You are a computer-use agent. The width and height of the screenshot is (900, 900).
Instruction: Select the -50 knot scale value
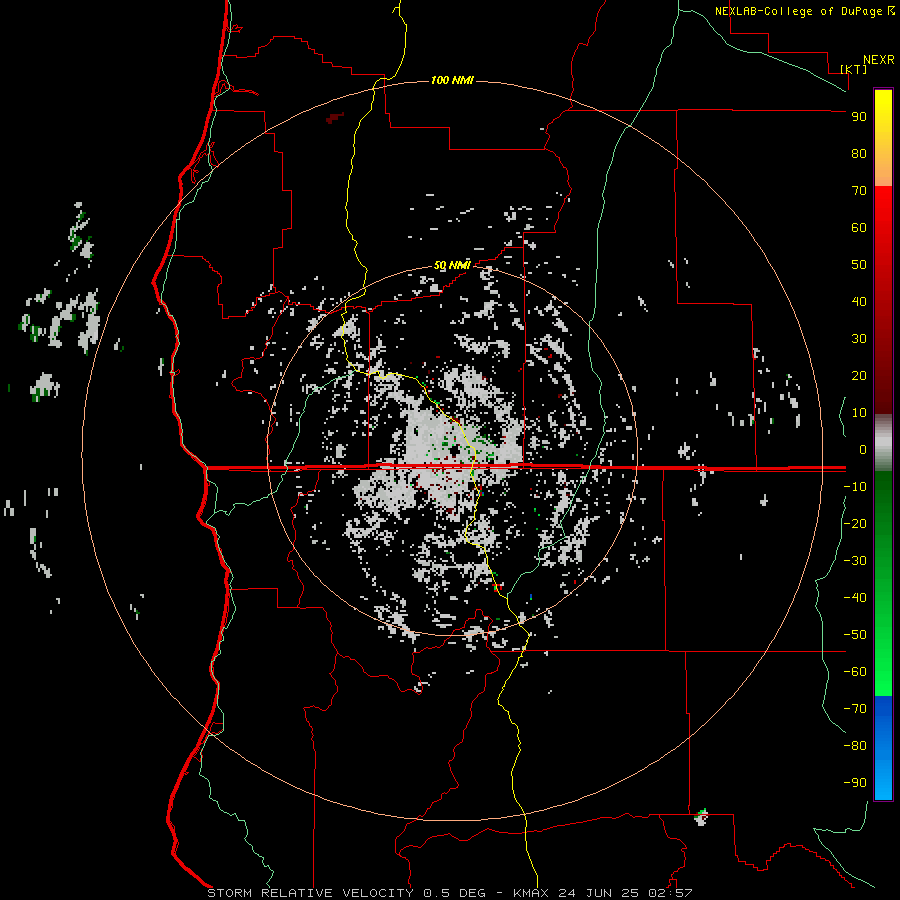pyautogui.click(x=855, y=634)
